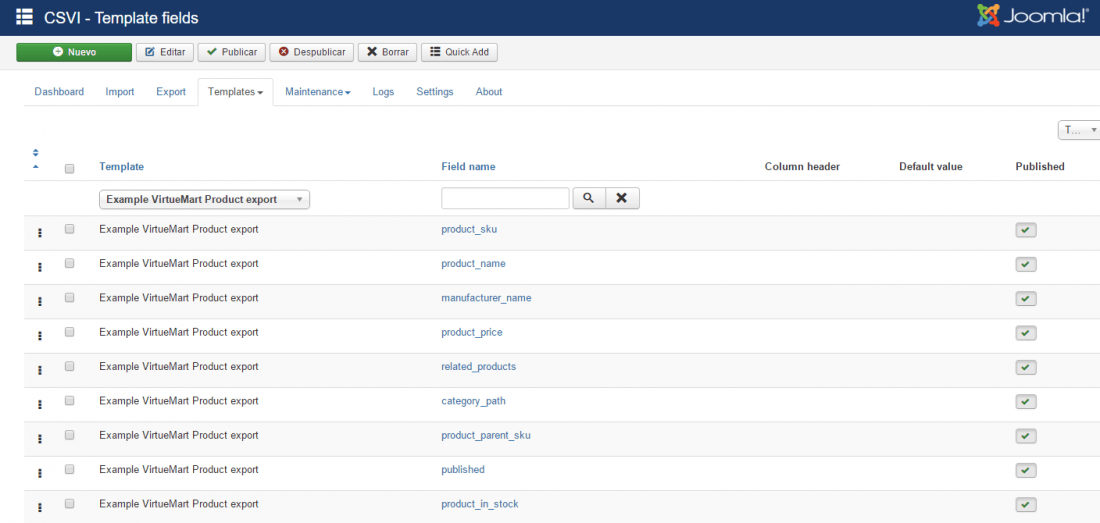Click the Joomla! logo
The image size is (1100, 523).
pyautogui.click(x=1032, y=16)
